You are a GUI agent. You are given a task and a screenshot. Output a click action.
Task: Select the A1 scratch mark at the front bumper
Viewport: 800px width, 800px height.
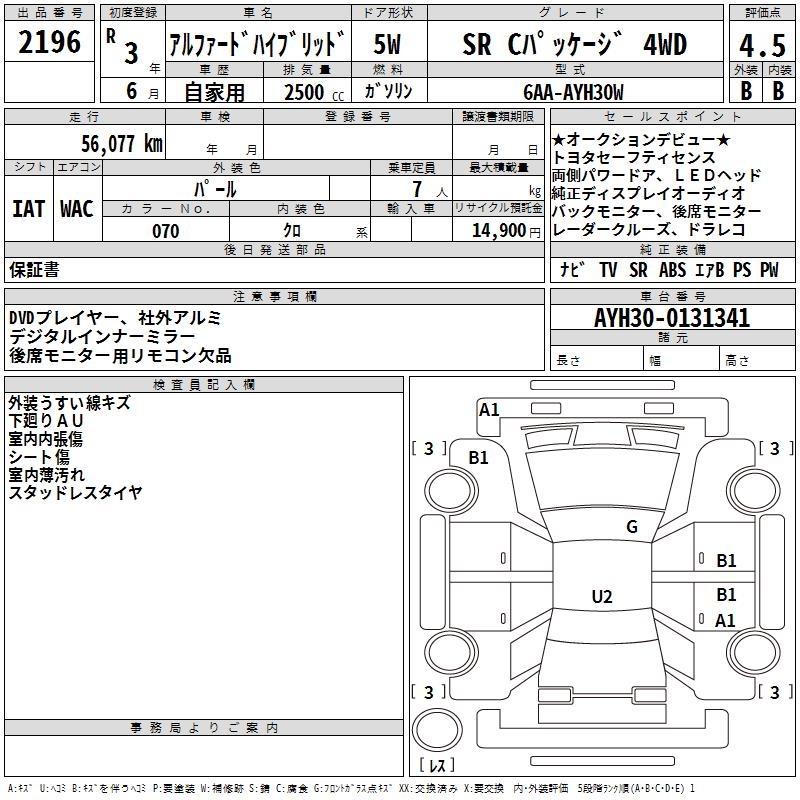click(x=489, y=410)
